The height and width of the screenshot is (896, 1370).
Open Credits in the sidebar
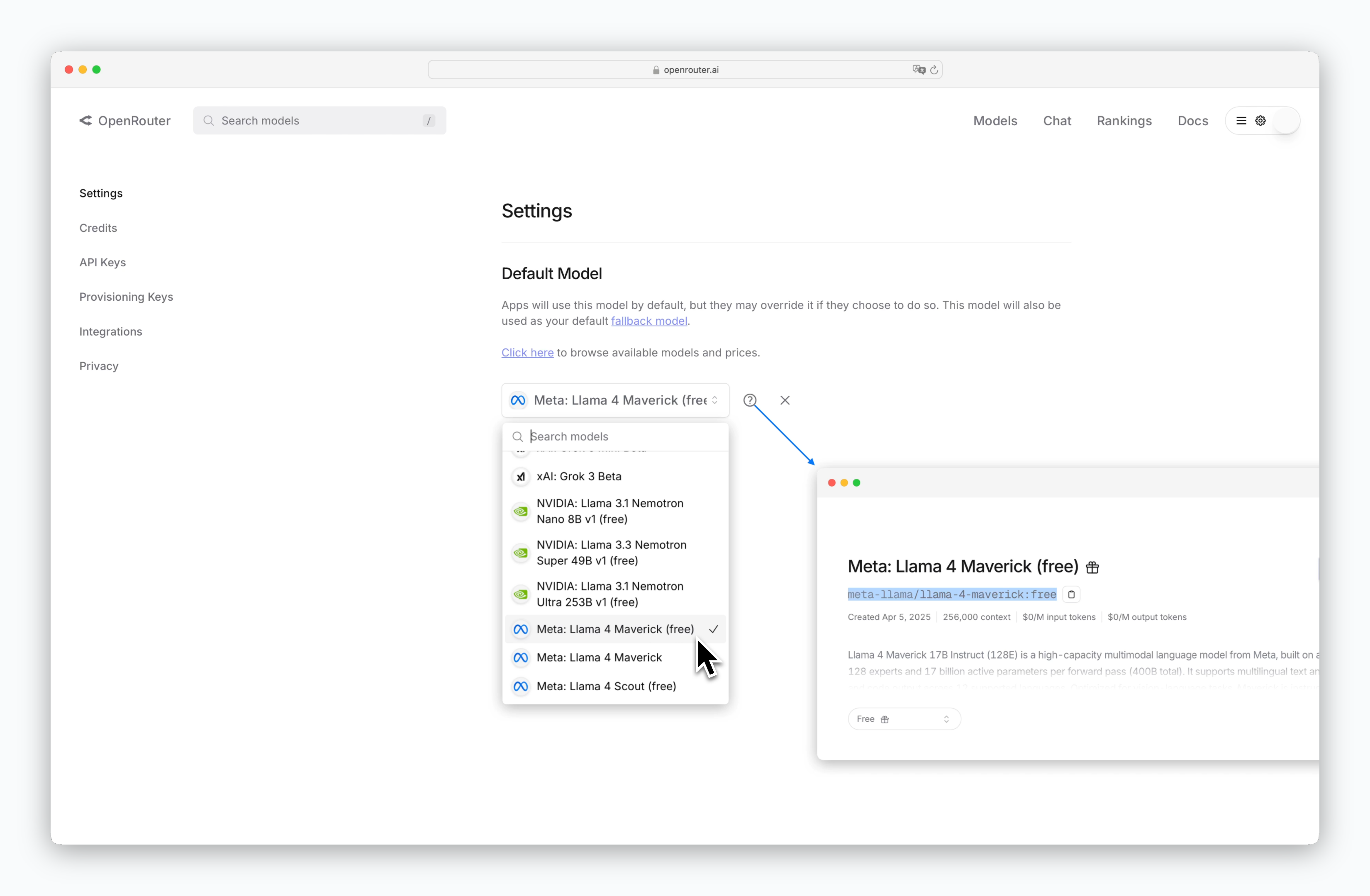click(98, 227)
